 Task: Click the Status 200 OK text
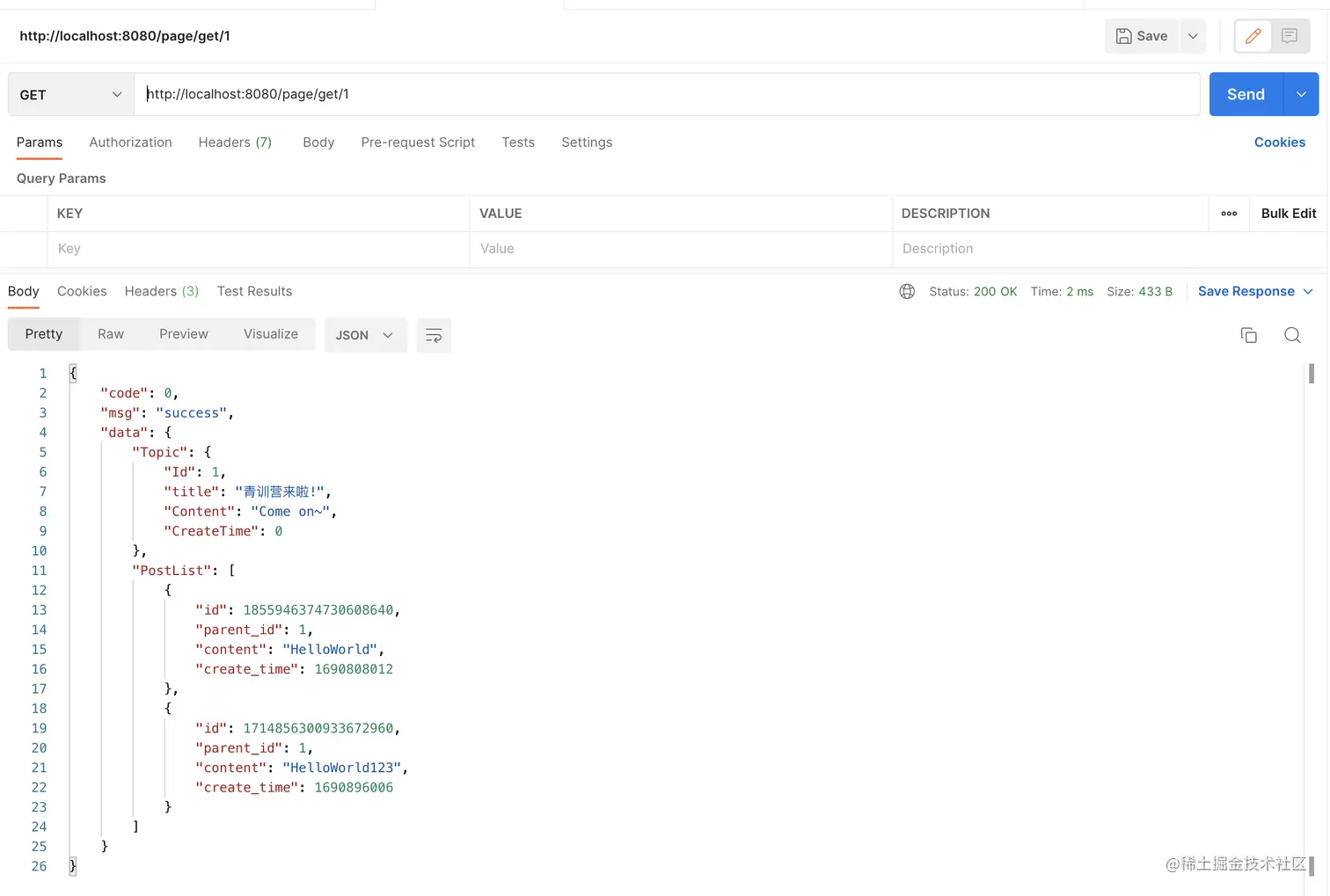[x=973, y=291]
